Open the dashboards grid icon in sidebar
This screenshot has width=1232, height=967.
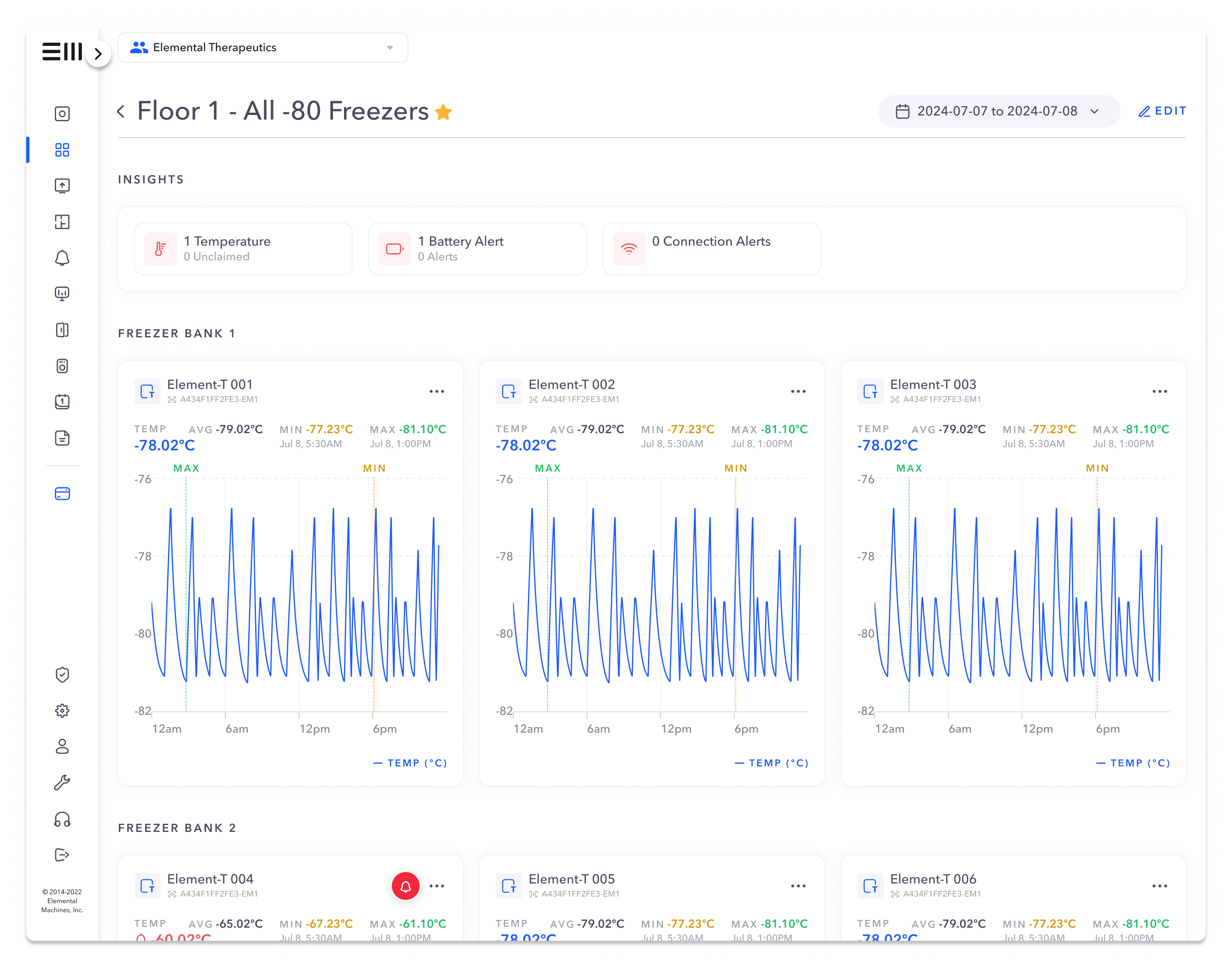62,150
